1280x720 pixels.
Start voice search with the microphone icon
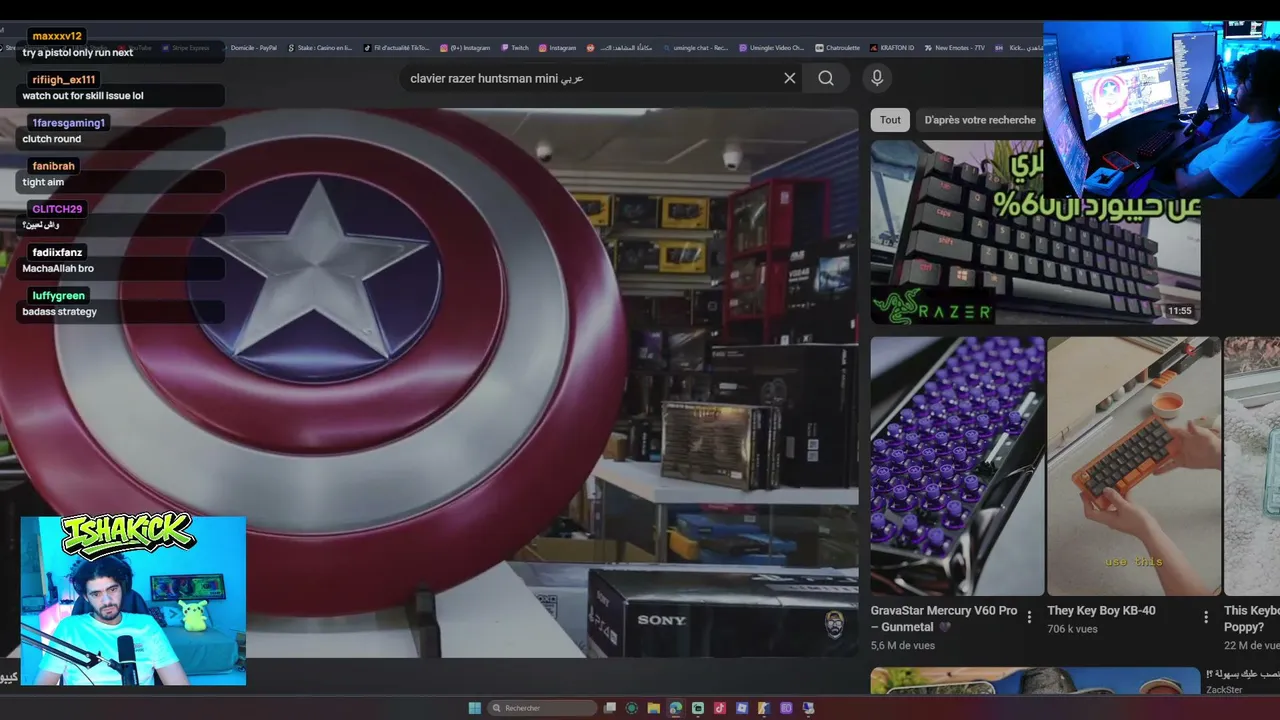click(877, 78)
